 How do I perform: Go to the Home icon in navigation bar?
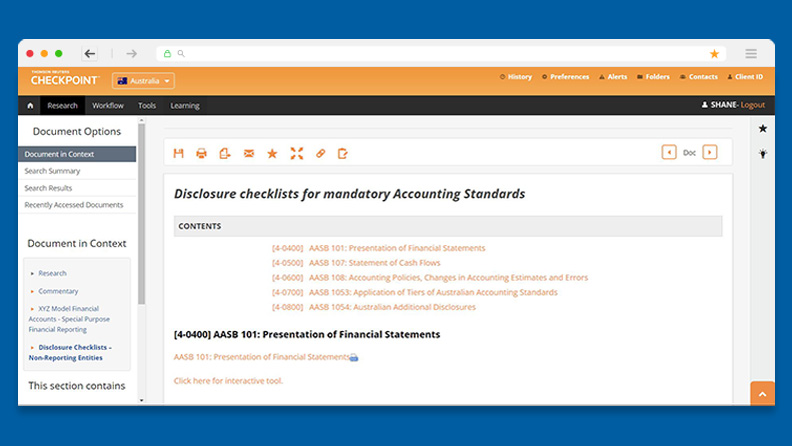point(30,105)
